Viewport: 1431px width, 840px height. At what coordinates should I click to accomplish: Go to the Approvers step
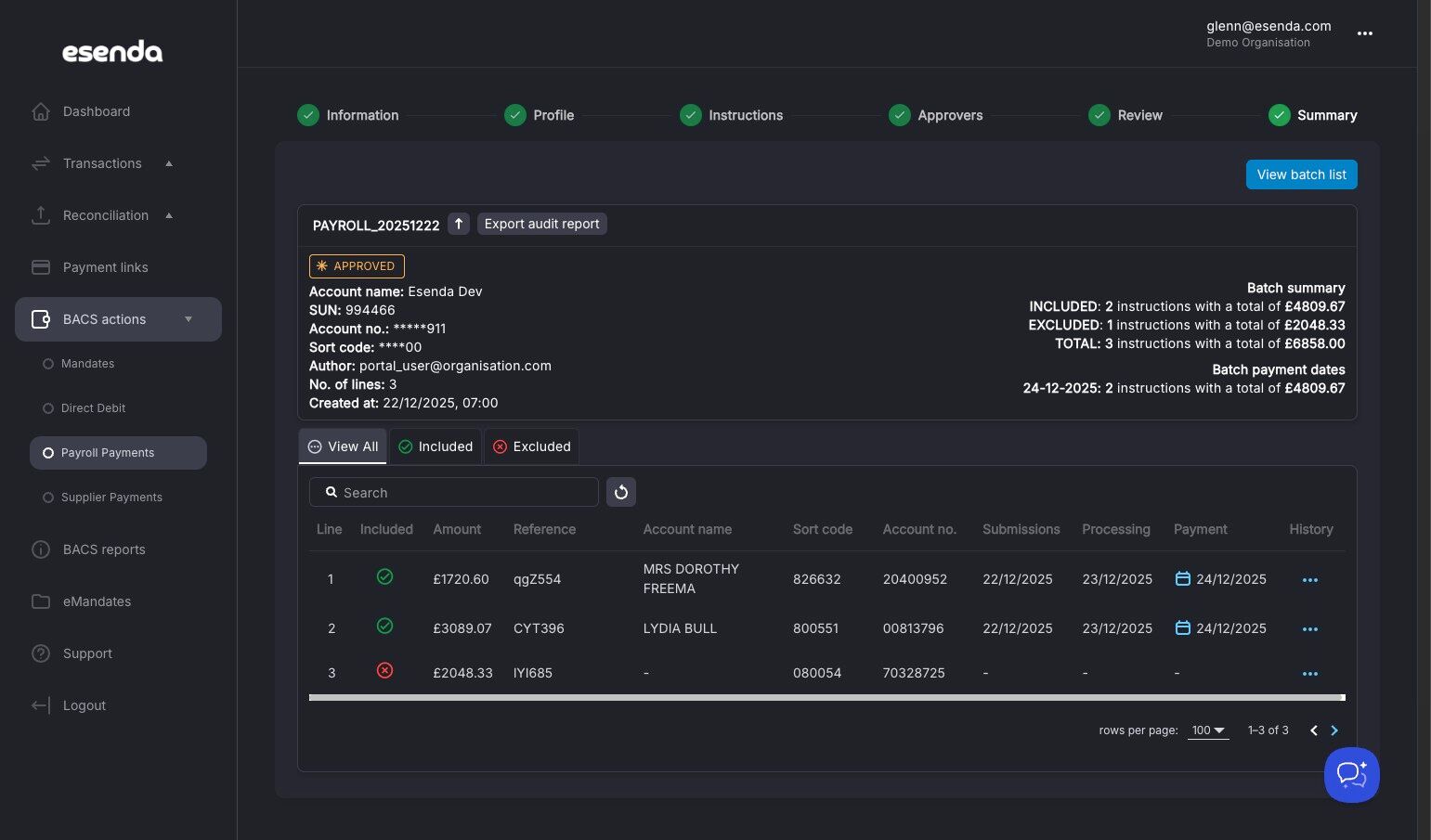pyautogui.click(x=936, y=115)
